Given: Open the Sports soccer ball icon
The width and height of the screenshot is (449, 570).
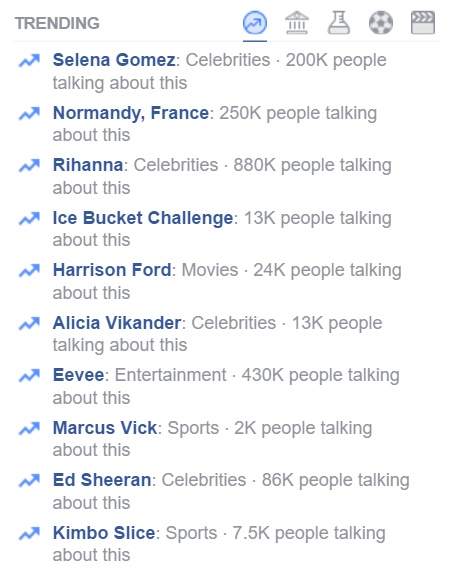Looking at the screenshot, I should click(381, 23).
